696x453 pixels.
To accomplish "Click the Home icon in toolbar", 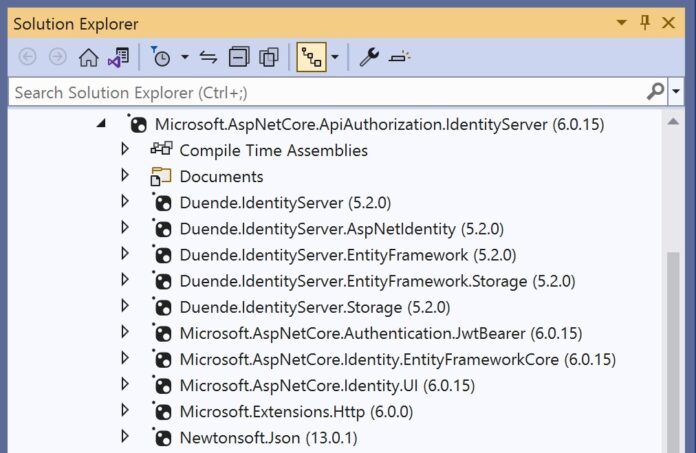I will tap(88, 57).
